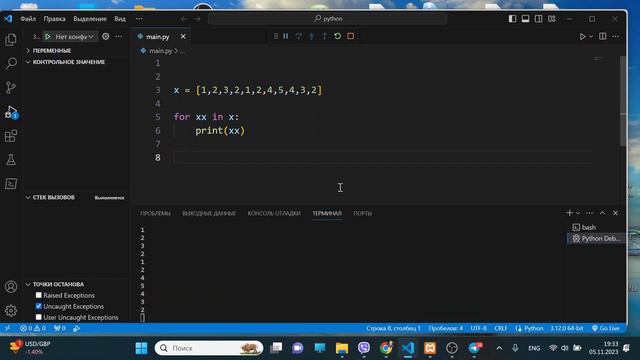Step out in debug toolbar
The image size is (640, 360).
[x=324, y=36]
